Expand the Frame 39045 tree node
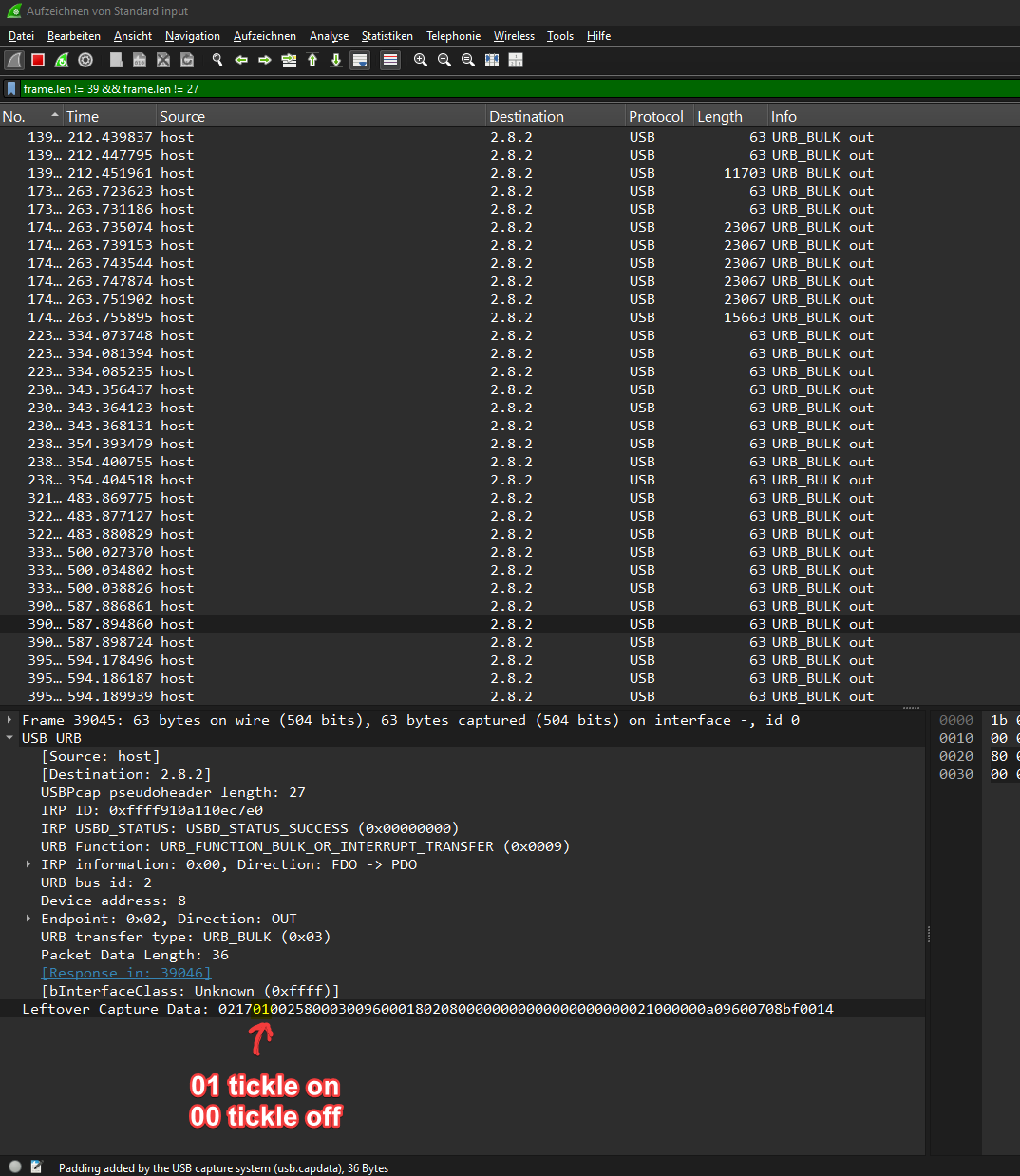 click(9, 720)
